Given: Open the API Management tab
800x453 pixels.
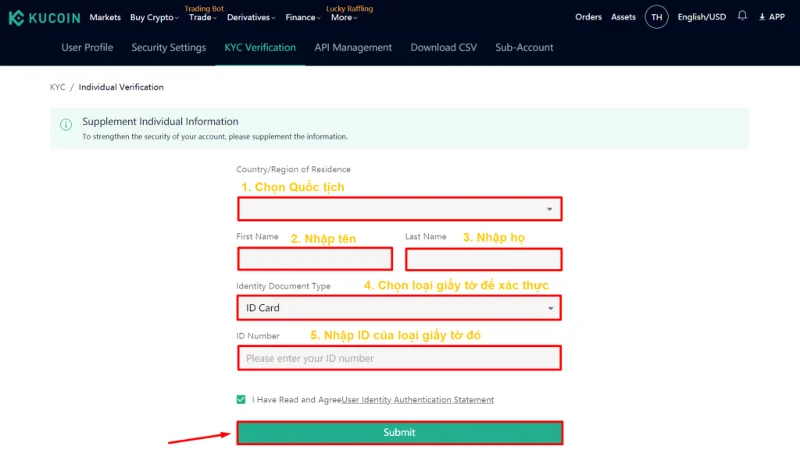Looking at the screenshot, I should (353, 47).
